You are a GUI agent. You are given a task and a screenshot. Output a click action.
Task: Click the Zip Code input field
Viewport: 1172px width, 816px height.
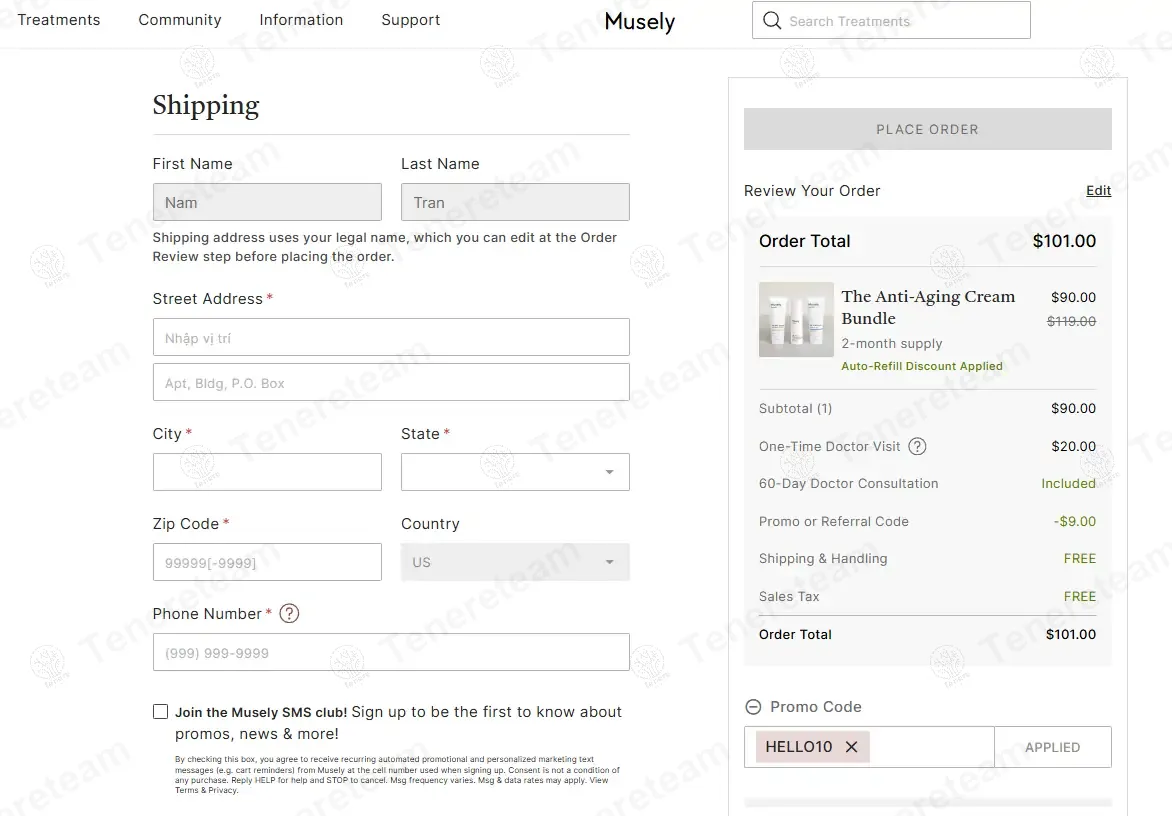(267, 562)
